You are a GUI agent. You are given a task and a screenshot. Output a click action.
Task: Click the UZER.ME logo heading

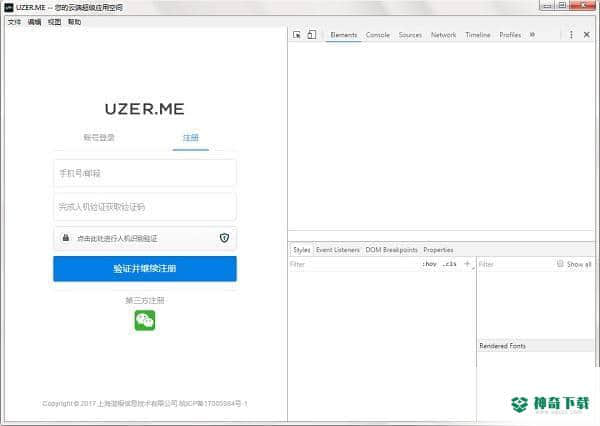(145, 109)
